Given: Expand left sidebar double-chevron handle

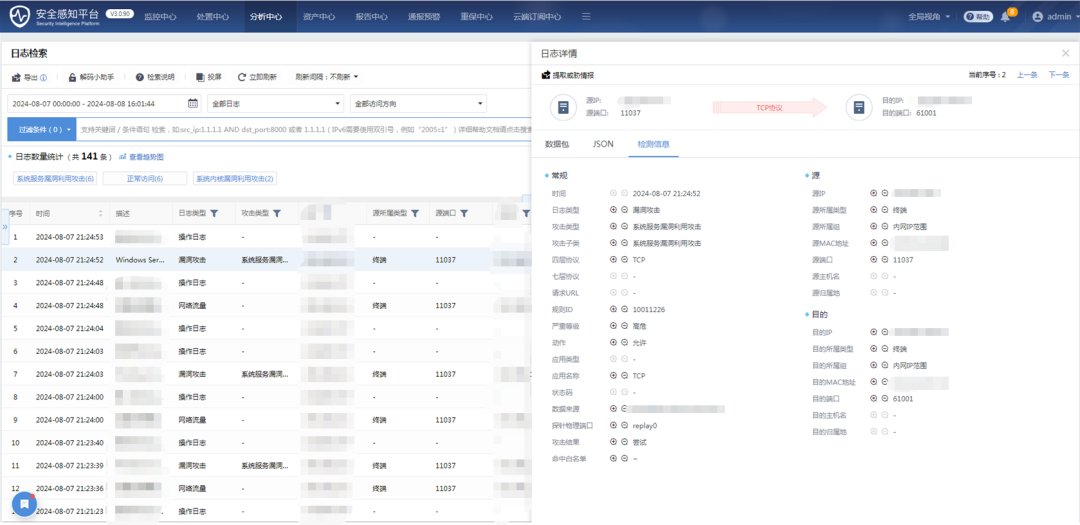Looking at the screenshot, I should coord(4,227).
